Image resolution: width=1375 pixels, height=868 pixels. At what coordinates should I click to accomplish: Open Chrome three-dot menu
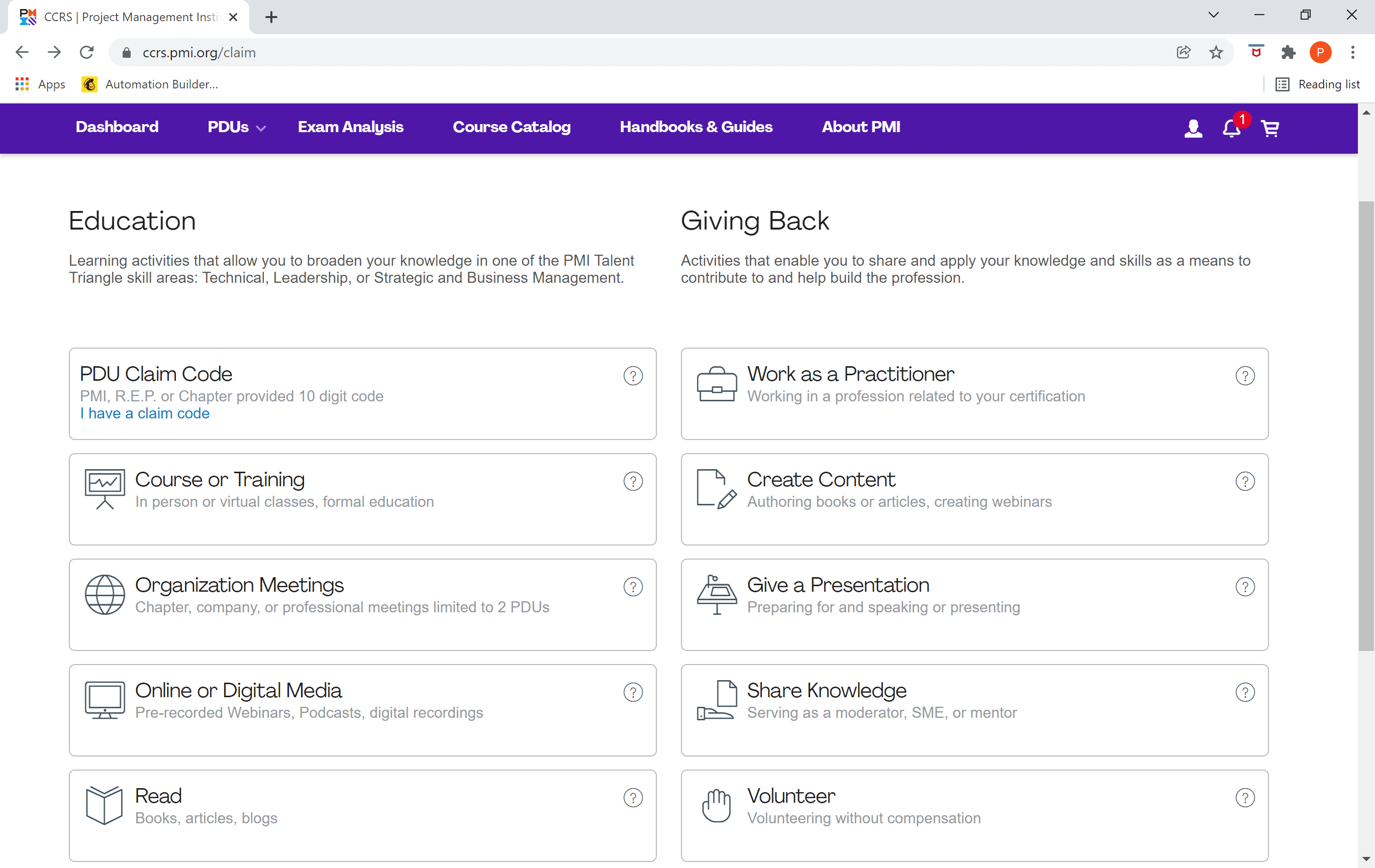point(1352,53)
